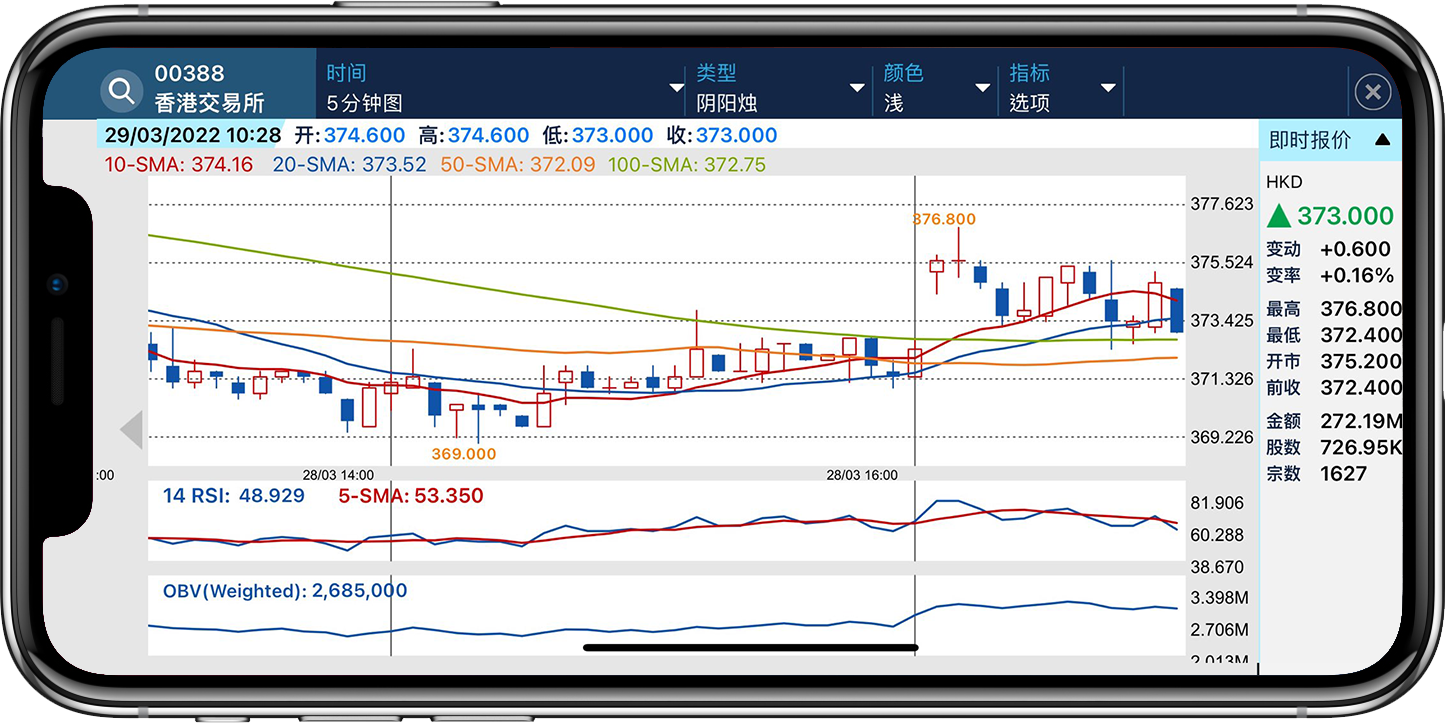The height and width of the screenshot is (723, 1446).
Task: Click the 376.800 high price marker
Action: [943, 219]
